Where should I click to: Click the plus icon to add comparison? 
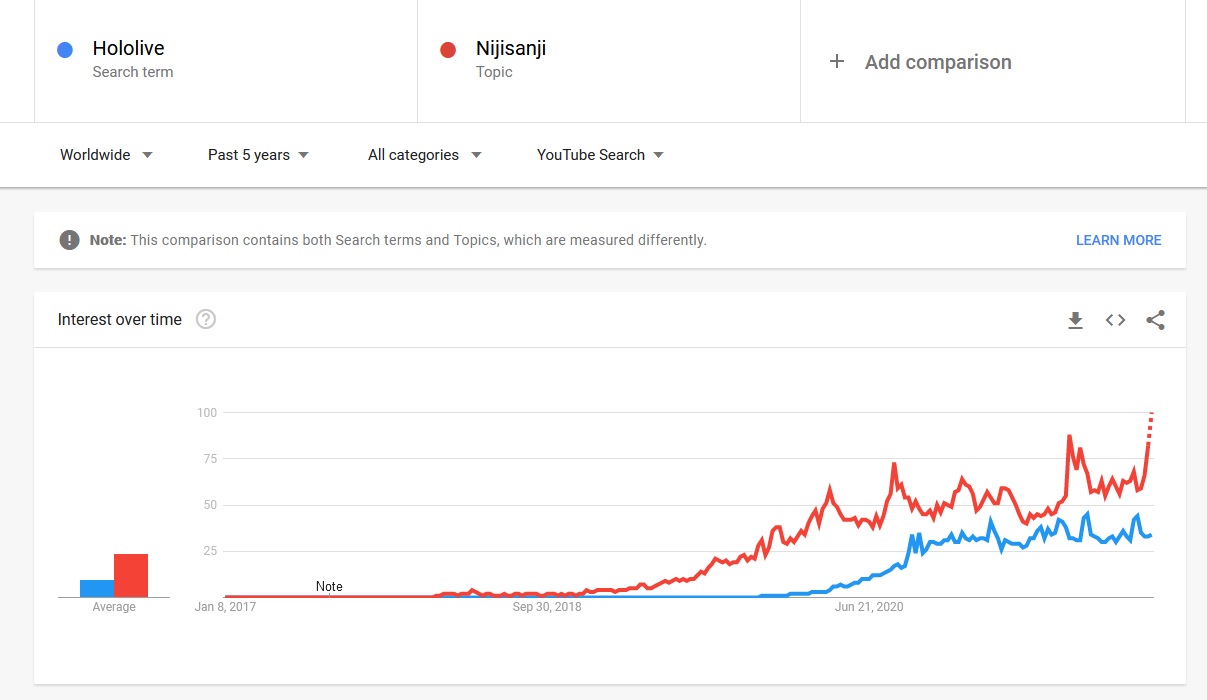pyautogui.click(x=837, y=62)
